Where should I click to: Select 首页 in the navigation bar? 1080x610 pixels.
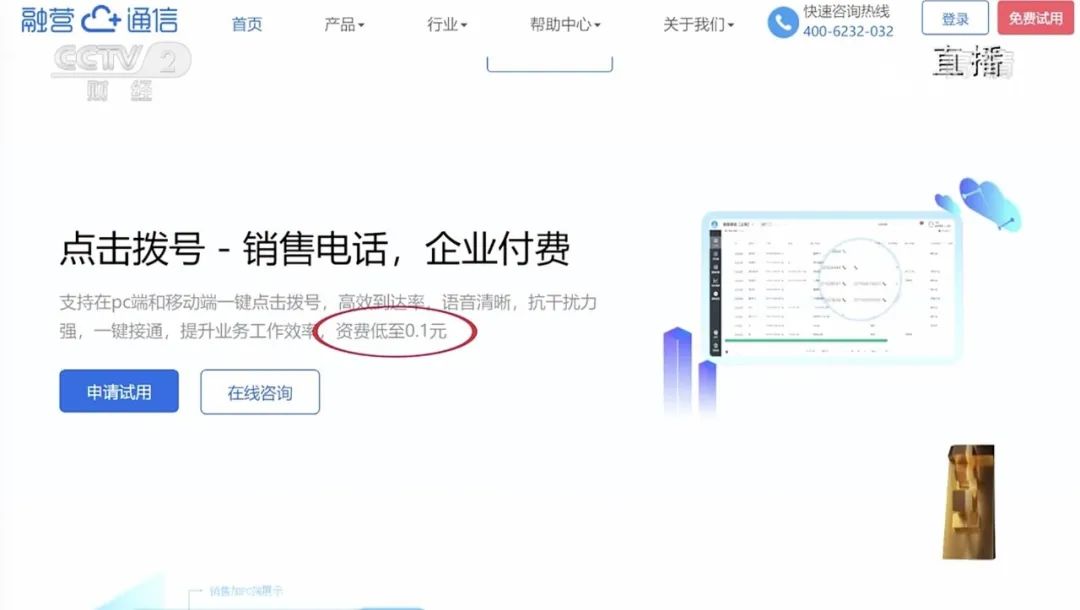point(247,24)
